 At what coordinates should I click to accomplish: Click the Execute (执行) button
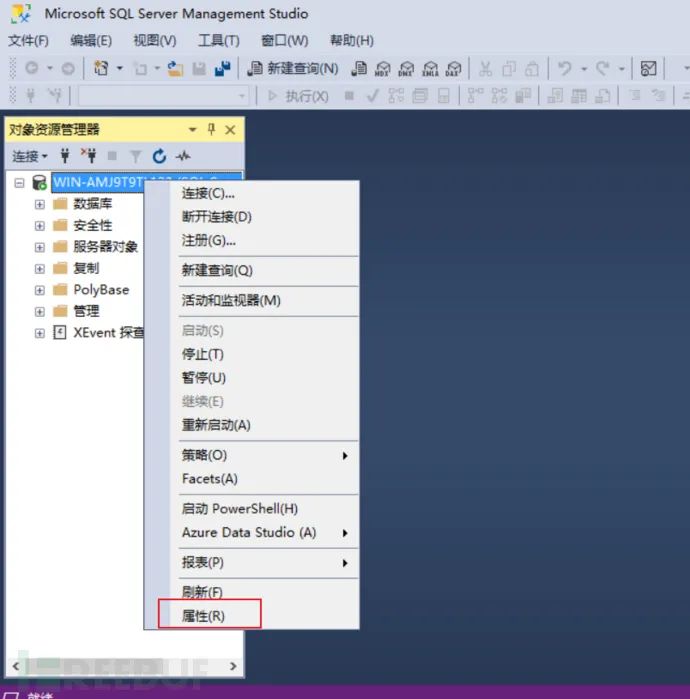(298, 96)
